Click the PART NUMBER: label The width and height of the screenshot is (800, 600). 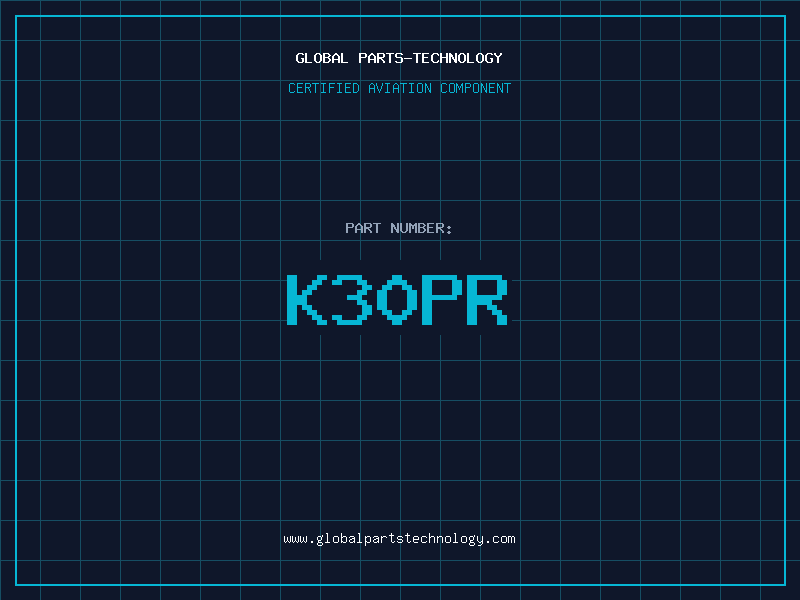tap(398, 228)
